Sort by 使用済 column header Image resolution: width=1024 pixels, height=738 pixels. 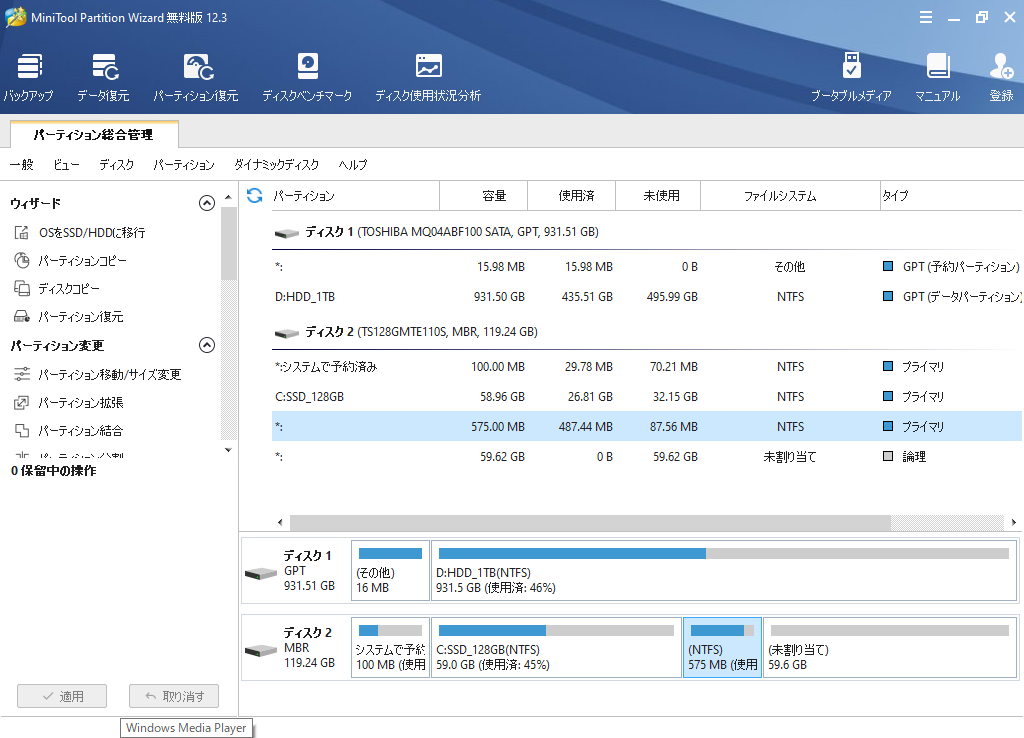[571, 195]
